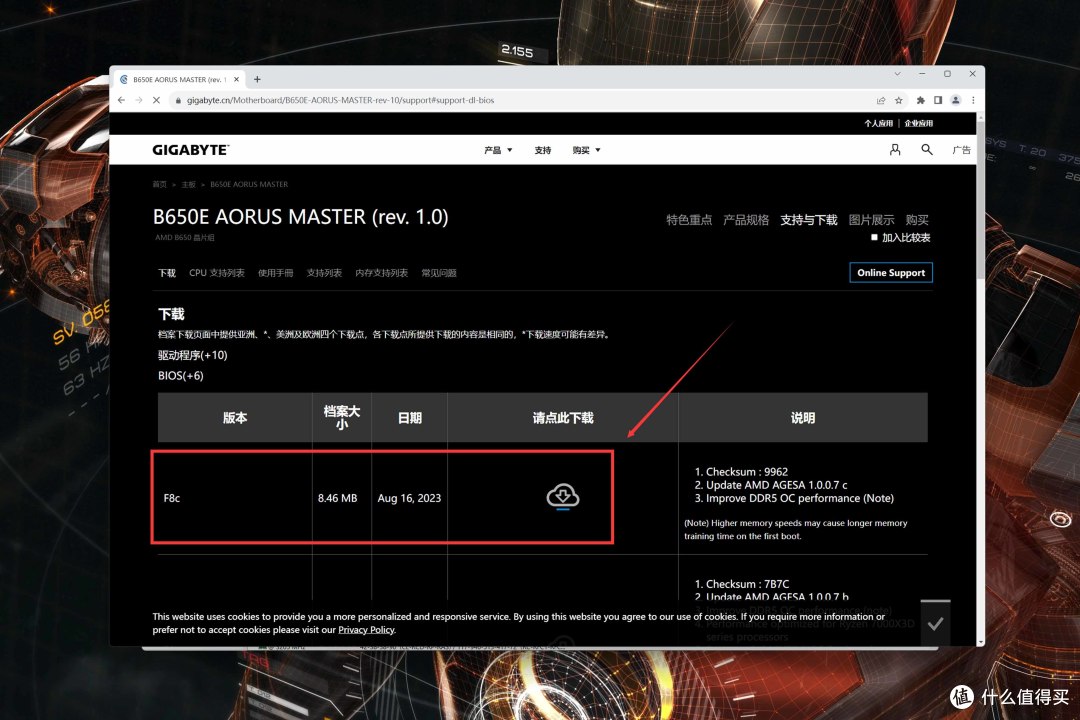Image resolution: width=1080 pixels, height=720 pixels.
Task: Toggle the browser side panel icon
Action: pos(937,100)
